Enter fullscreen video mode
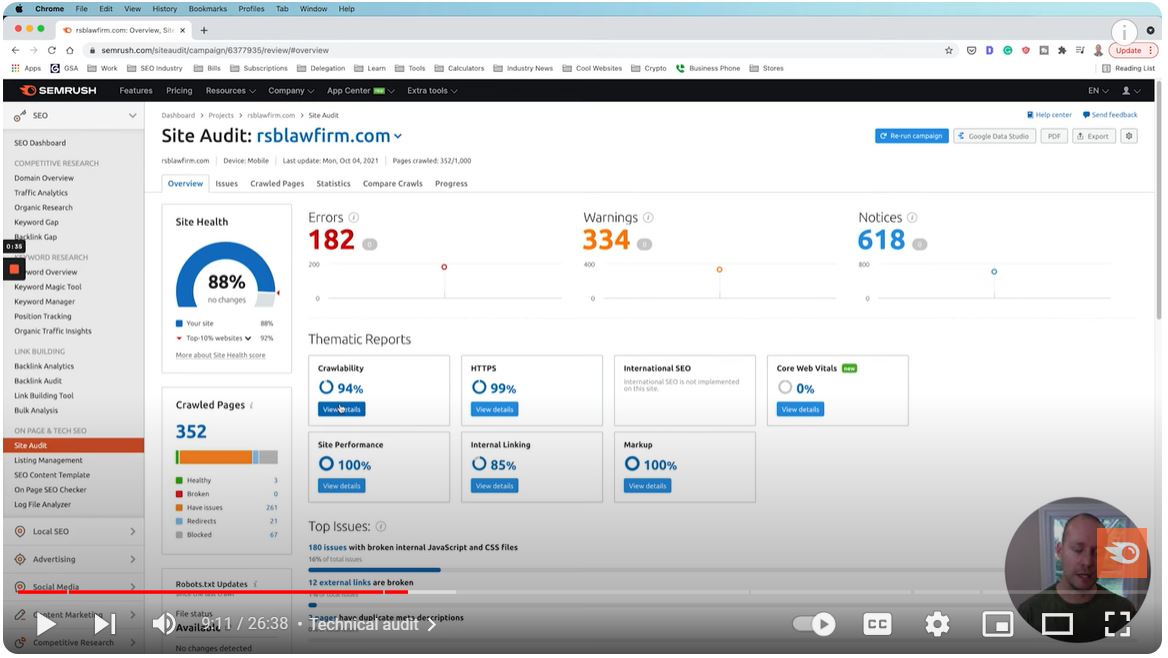The height and width of the screenshot is (658, 1168). pos(1117,624)
